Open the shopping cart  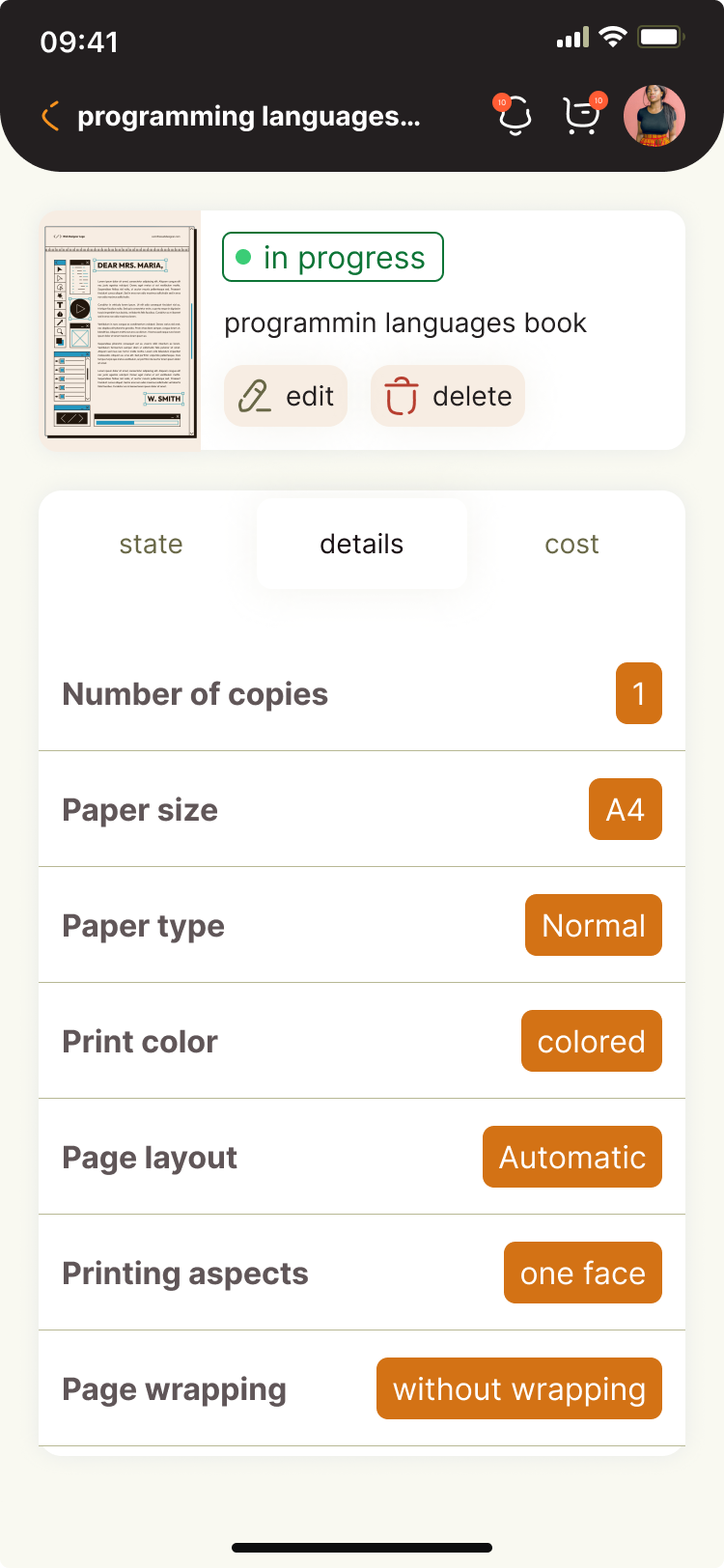coord(581,116)
